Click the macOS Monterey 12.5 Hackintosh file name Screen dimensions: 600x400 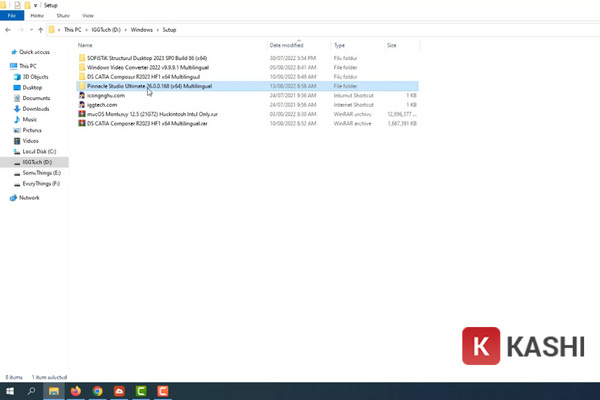click(152, 114)
